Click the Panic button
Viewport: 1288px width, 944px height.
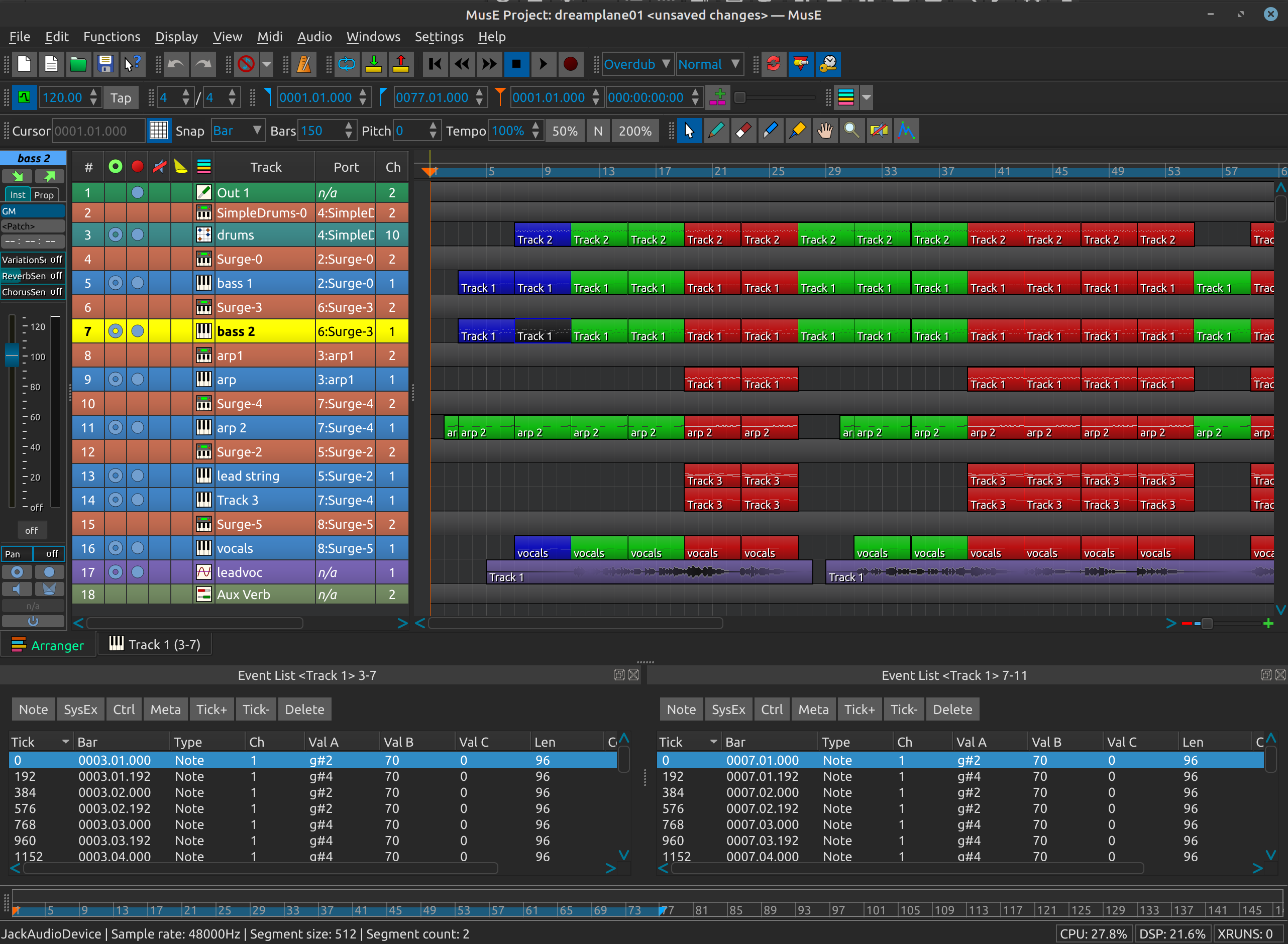coord(246,64)
